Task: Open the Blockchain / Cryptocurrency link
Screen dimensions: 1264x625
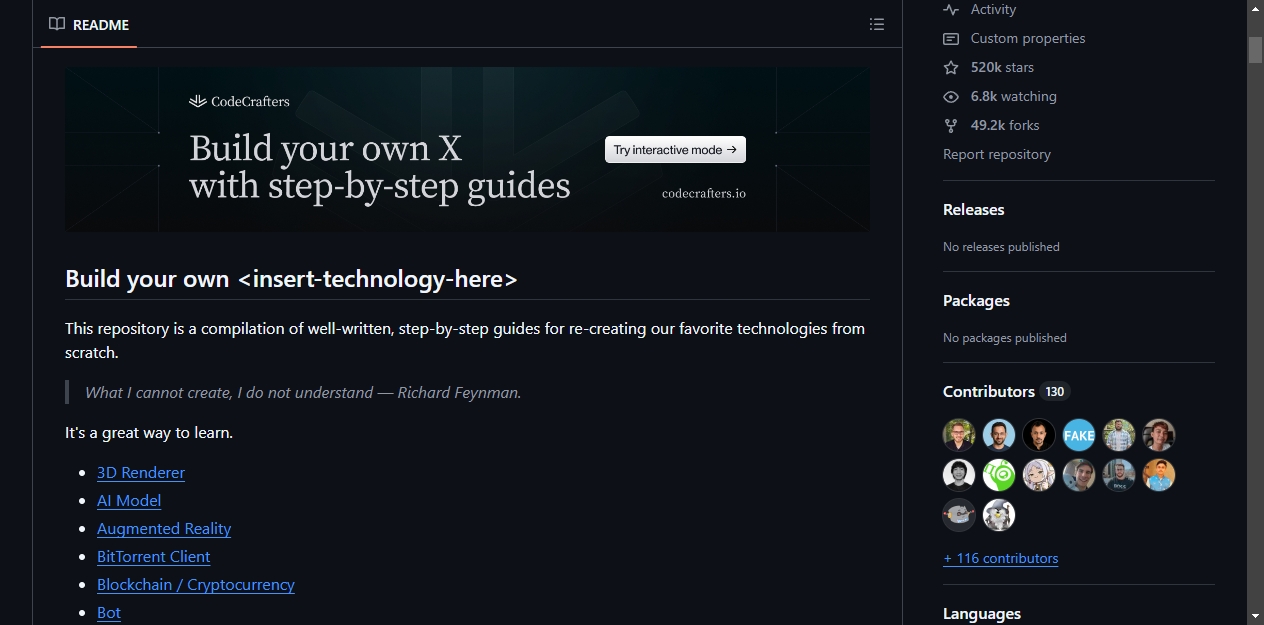Action: [x=196, y=584]
